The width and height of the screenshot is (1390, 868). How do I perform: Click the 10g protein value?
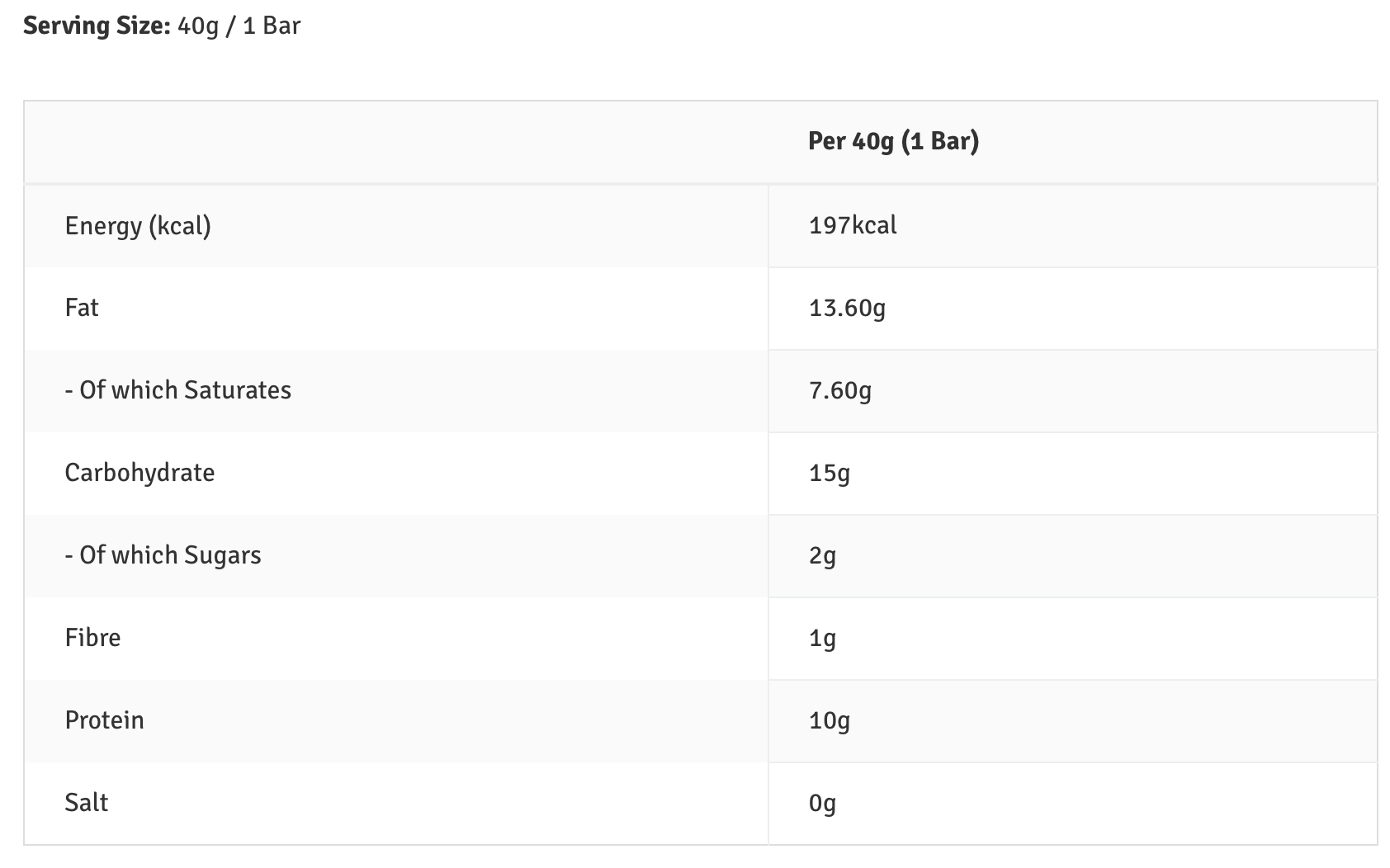tap(830, 720)
